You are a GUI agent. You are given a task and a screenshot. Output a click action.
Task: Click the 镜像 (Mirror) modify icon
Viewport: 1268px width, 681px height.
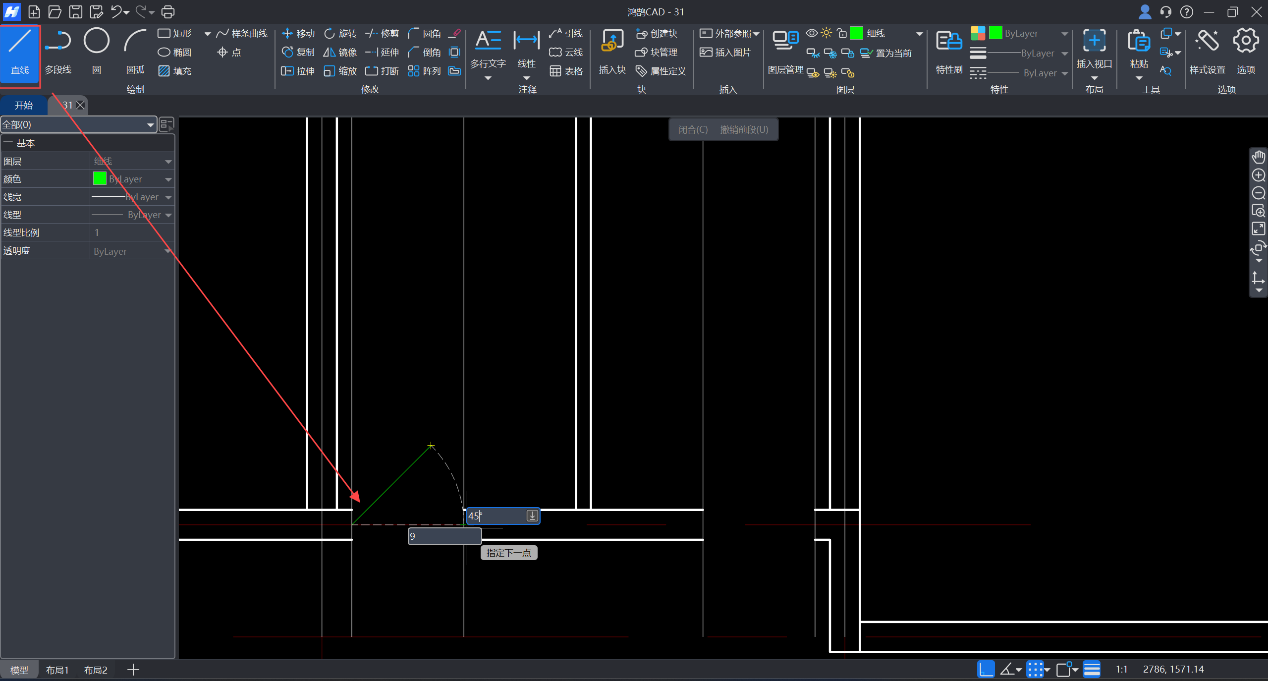[339, 52]
